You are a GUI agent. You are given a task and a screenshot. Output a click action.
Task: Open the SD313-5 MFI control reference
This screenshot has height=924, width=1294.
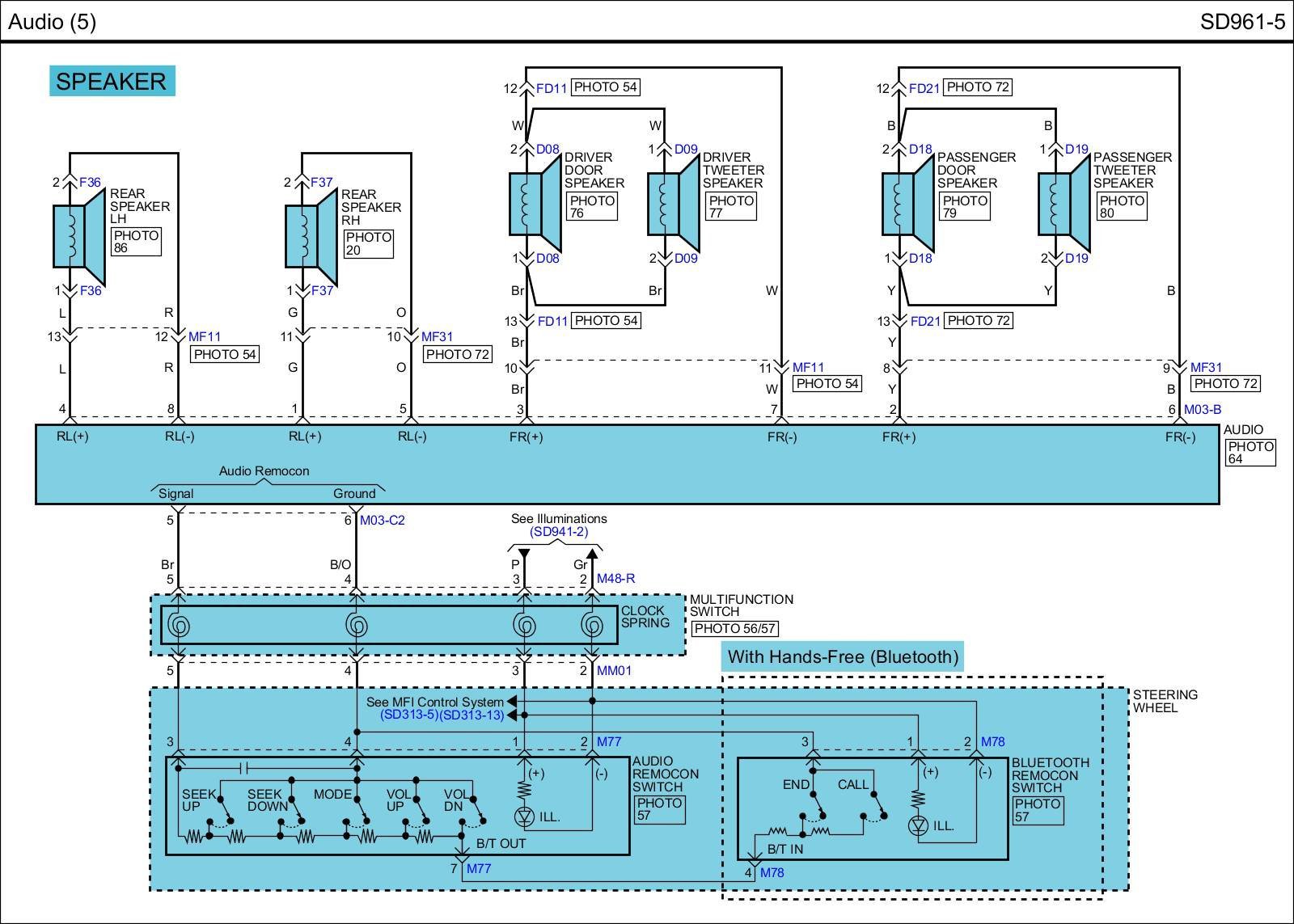pyautogui.click(x=410, y=715)
